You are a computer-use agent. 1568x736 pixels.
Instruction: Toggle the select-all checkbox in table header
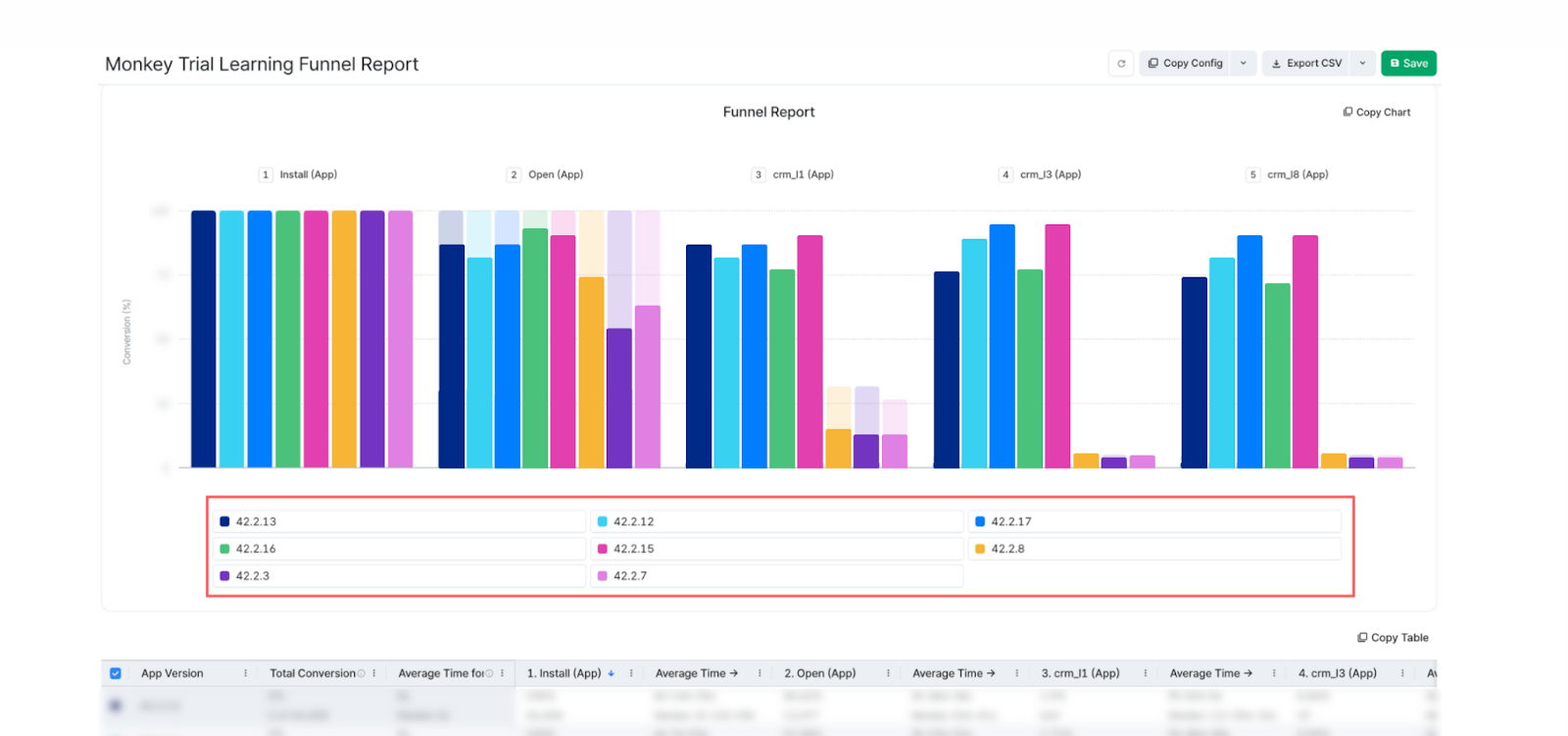(x=116, y=673)
